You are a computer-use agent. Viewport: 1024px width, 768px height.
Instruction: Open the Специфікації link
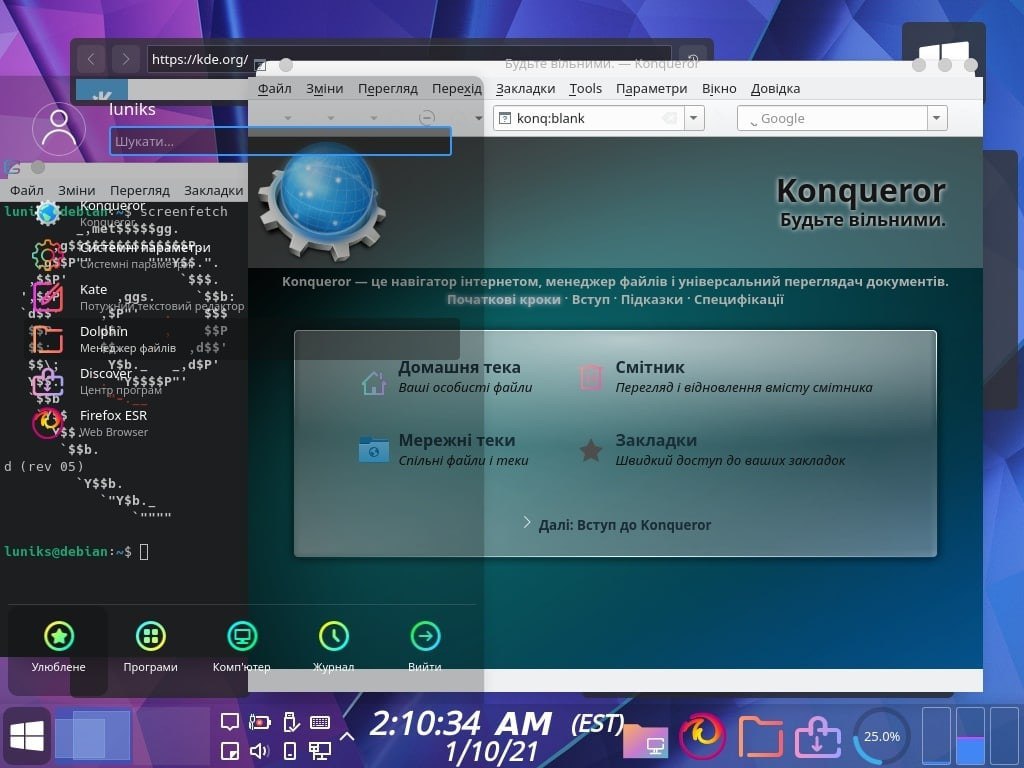coord(739,299)
